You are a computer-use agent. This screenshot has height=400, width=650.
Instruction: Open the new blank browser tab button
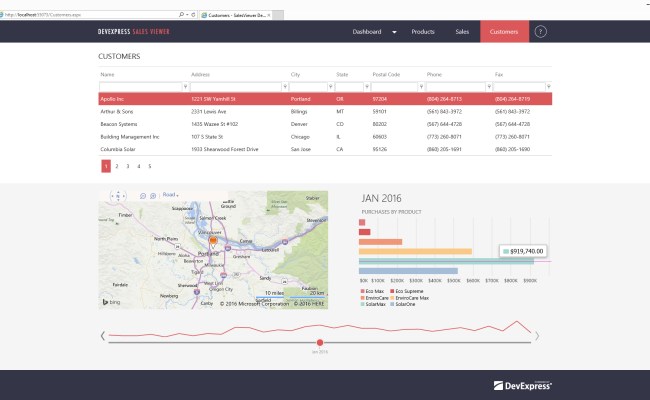pyautogui.click(x=278, y=15)
